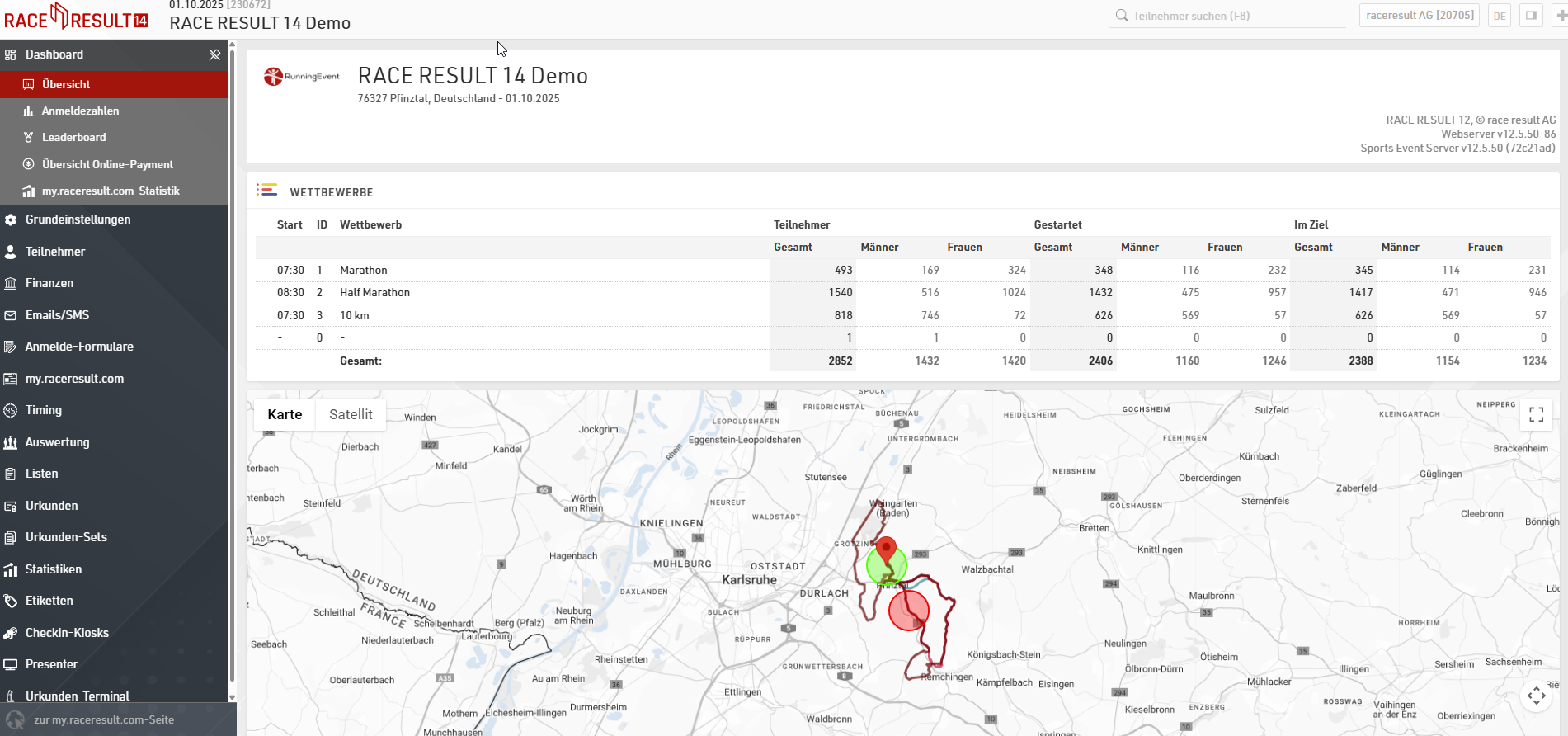Click the Half Marathon competition row
This screenshot has height=736, width=1568.
pyautogui.click(x=374, y=292)
